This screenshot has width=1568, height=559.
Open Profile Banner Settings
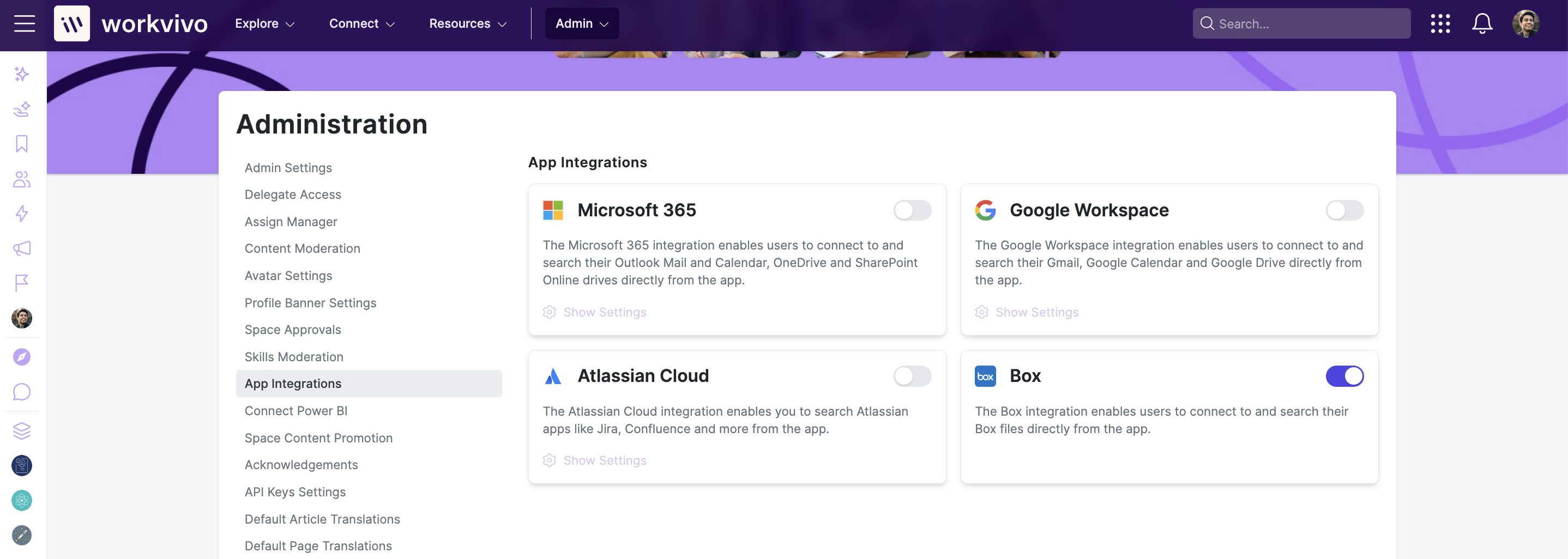coord(310,303)
